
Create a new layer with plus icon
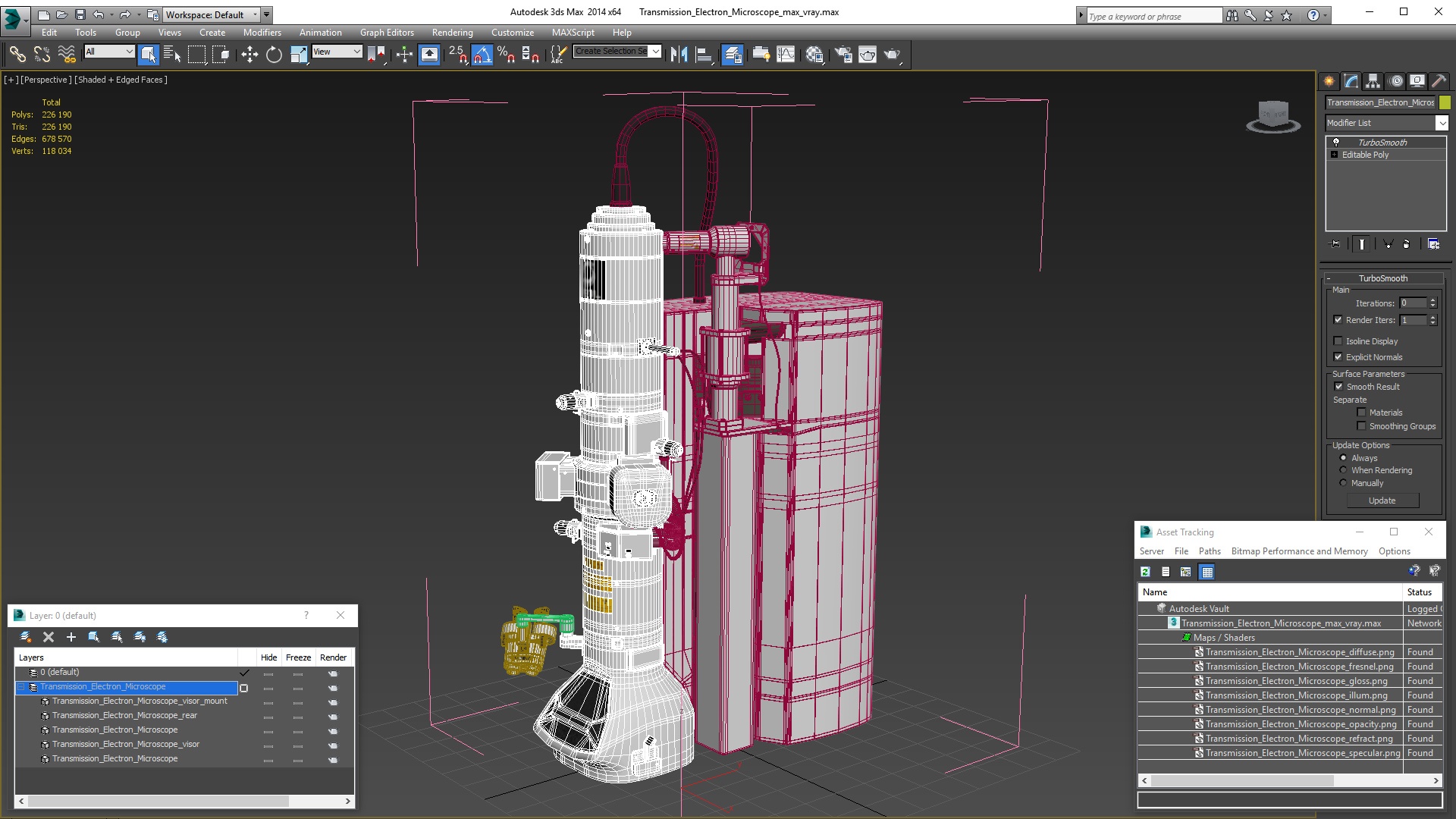click(x=71, y=637)
